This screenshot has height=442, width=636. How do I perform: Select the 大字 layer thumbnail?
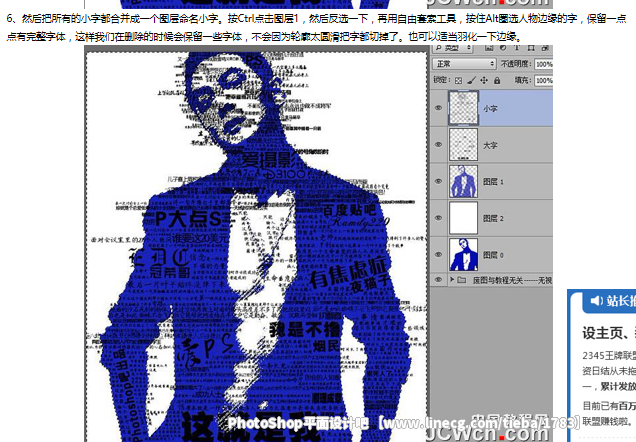point(463,145)
